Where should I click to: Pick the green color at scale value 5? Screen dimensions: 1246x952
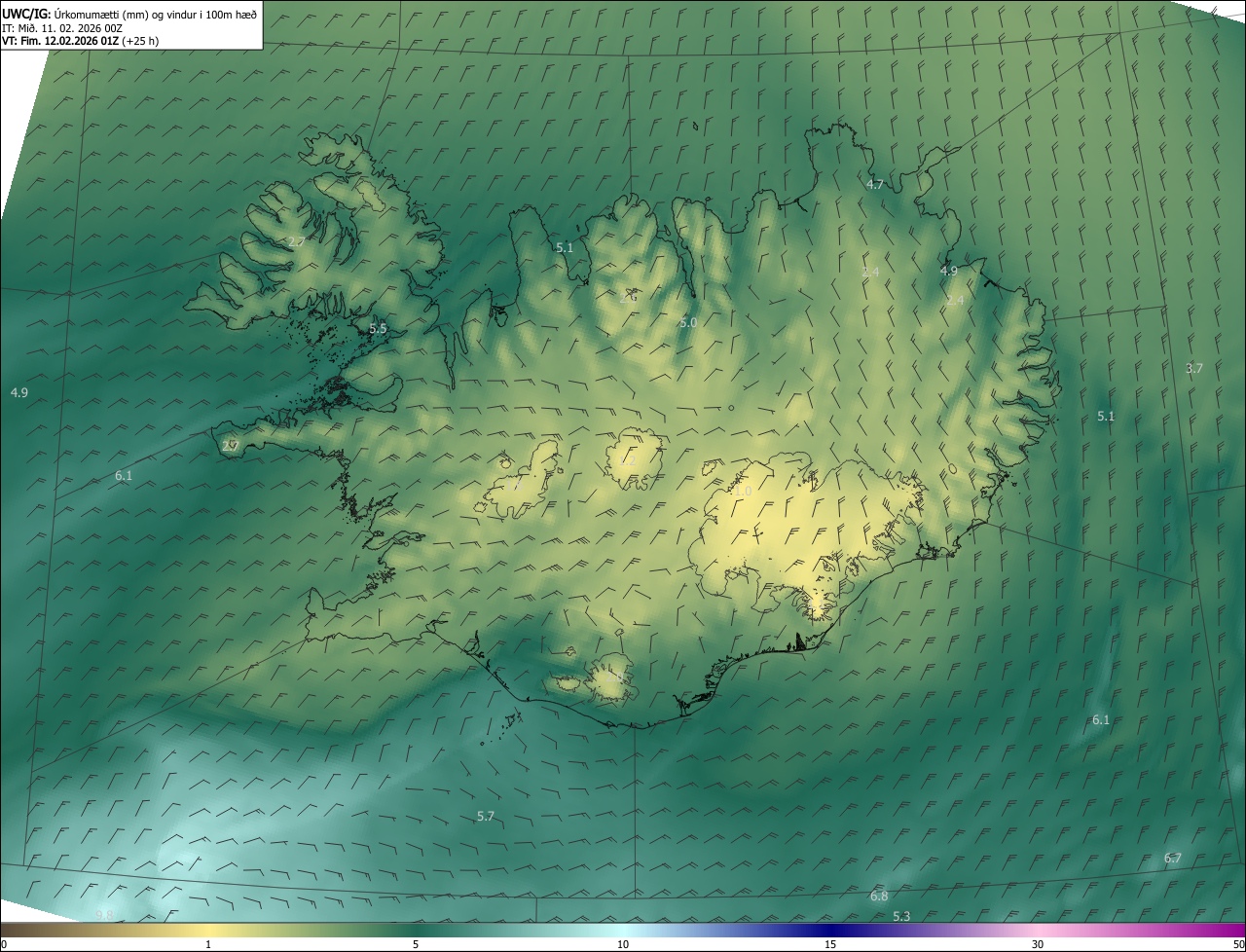click(416, 930)
